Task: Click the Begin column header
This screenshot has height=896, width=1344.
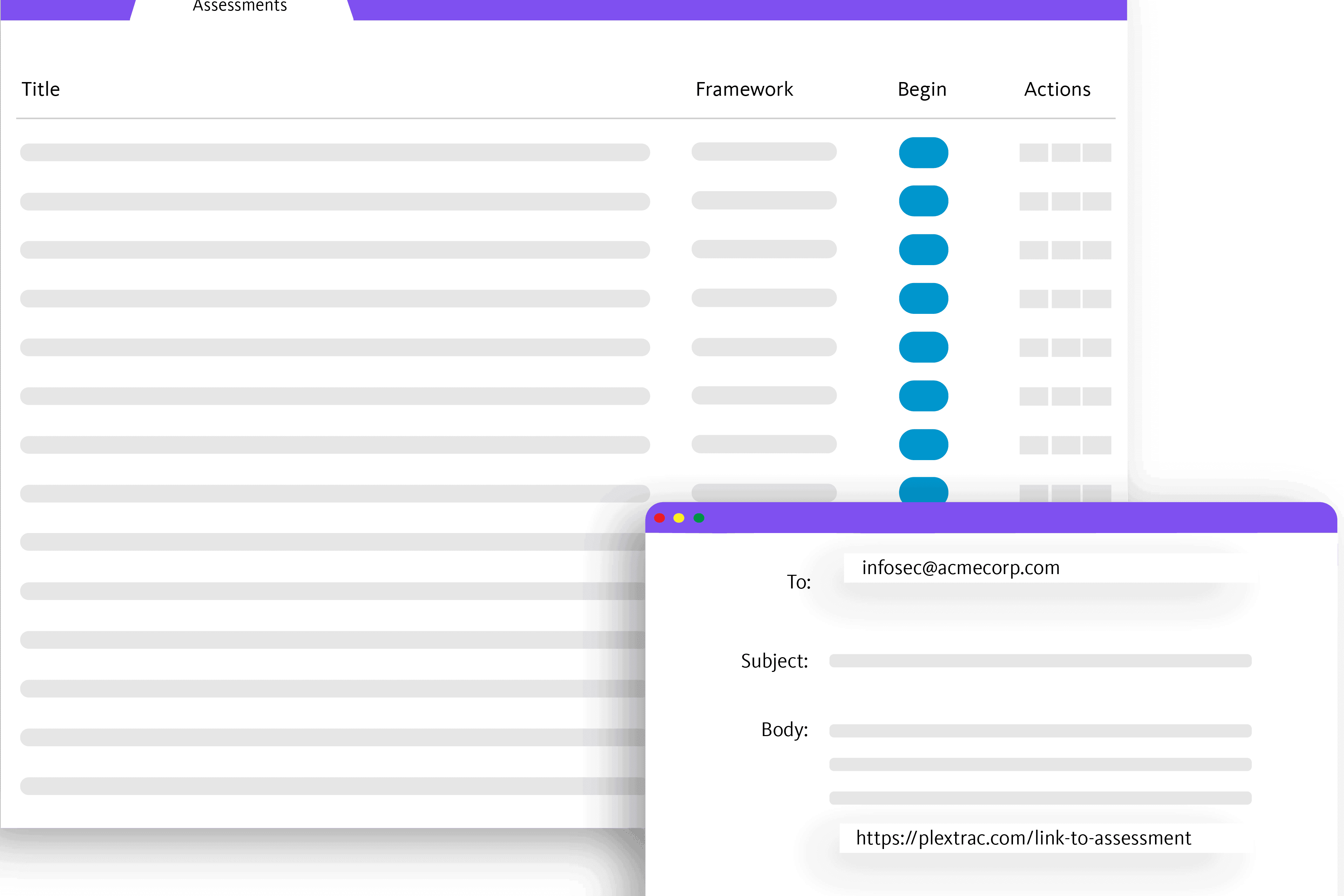Action: pyautogui.click(x=922, y=90)
